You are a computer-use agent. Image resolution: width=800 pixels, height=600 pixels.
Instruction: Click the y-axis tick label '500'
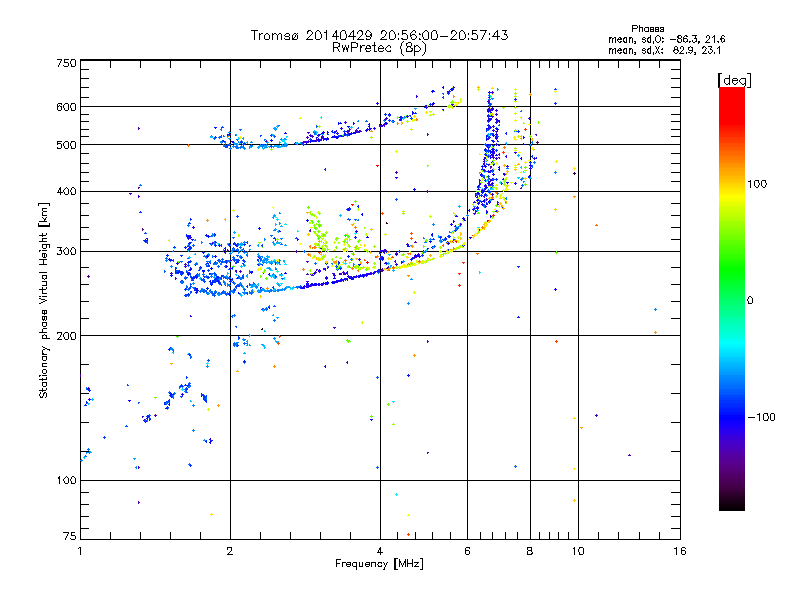click(x=66, y=145)
